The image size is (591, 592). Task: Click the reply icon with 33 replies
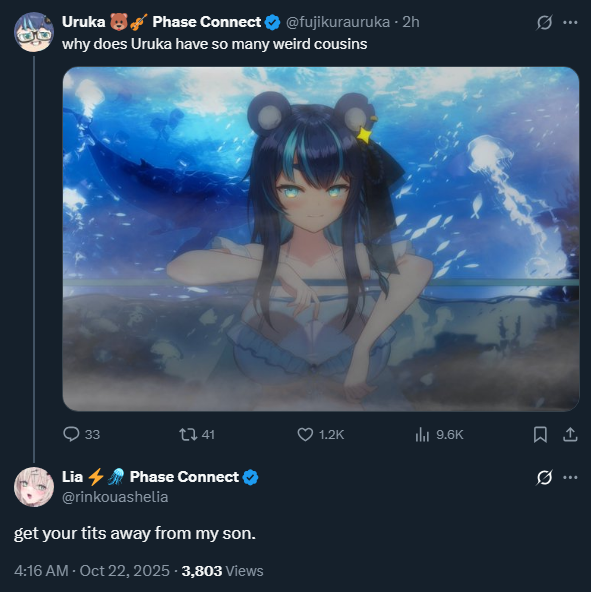[x=71, y=434]
